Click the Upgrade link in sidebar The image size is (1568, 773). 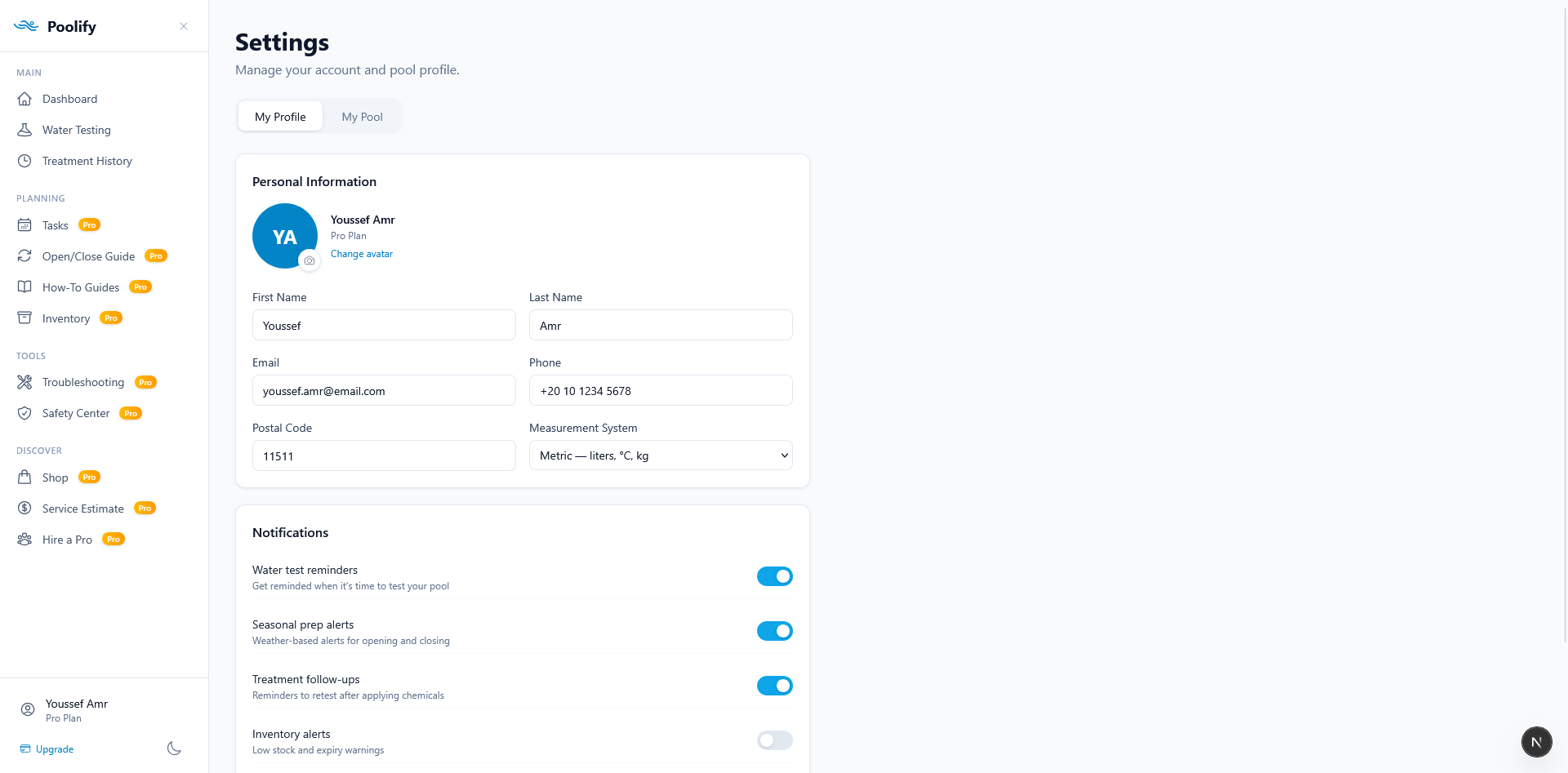pyautogui.click(x=47, y=749)
